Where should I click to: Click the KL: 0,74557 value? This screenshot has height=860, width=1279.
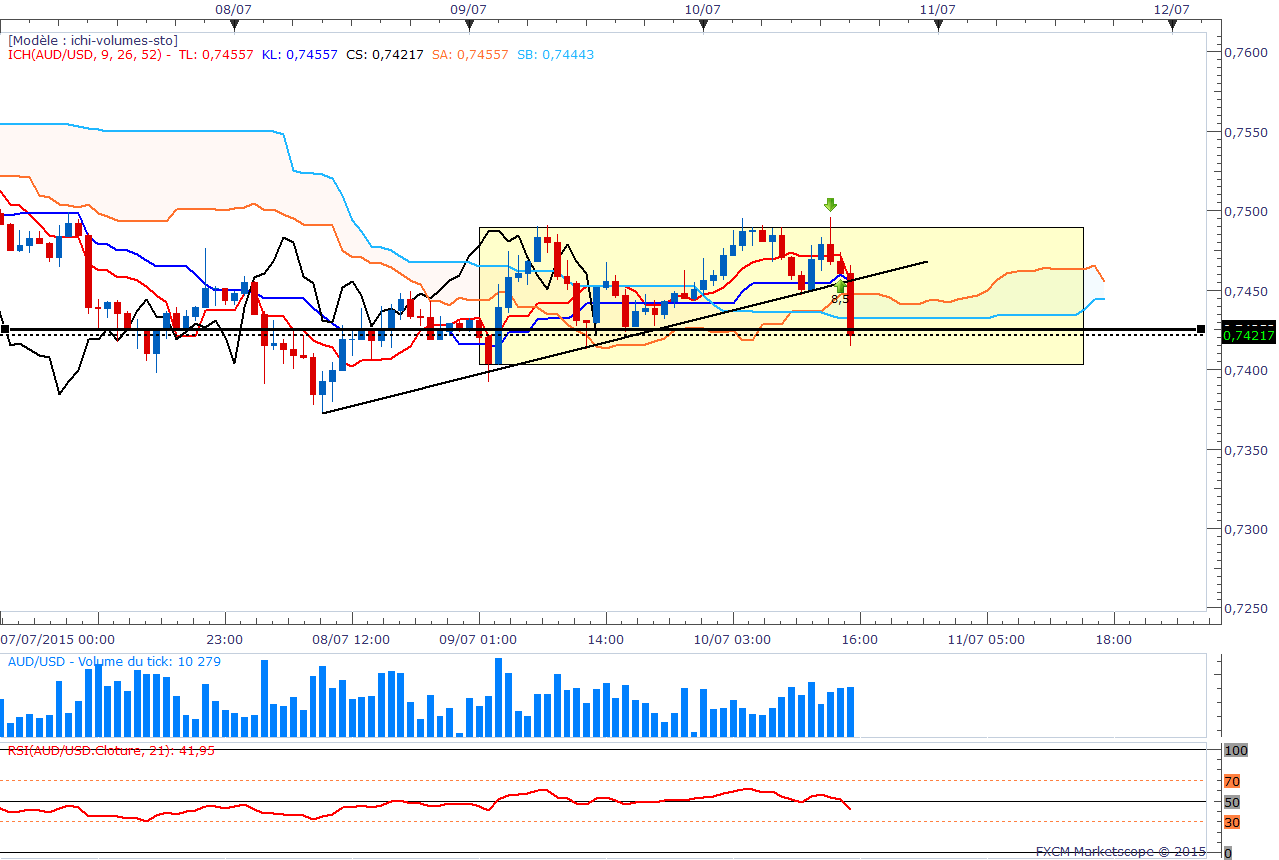(299, 54)
